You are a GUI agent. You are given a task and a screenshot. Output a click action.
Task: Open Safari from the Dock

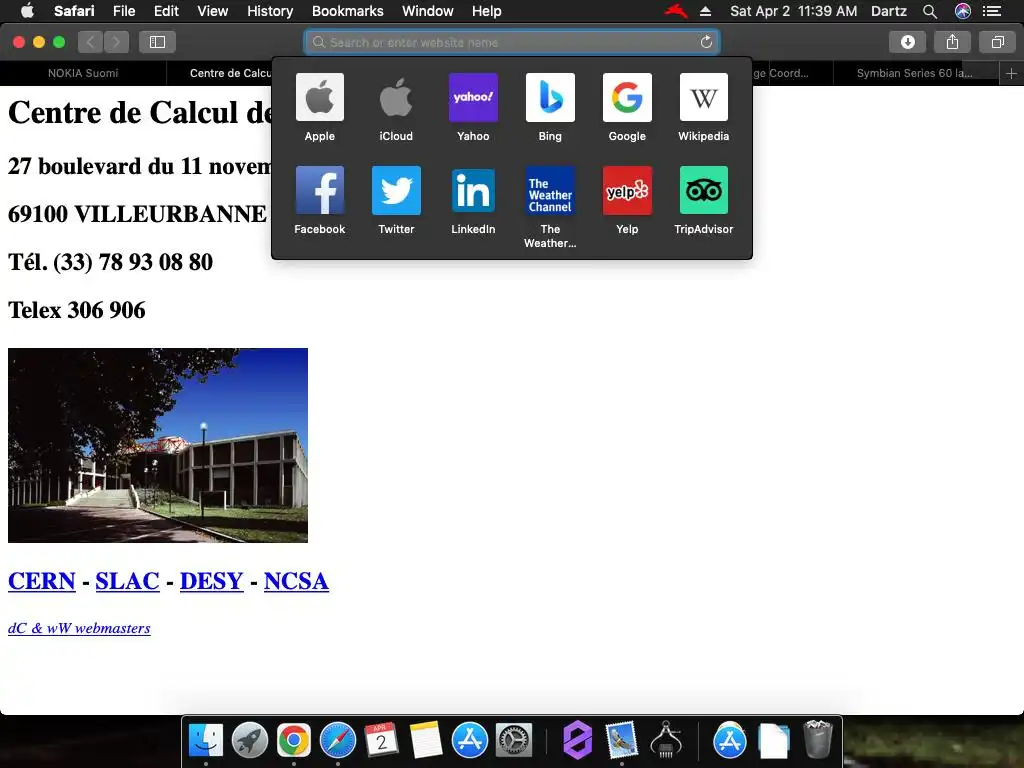338,741
